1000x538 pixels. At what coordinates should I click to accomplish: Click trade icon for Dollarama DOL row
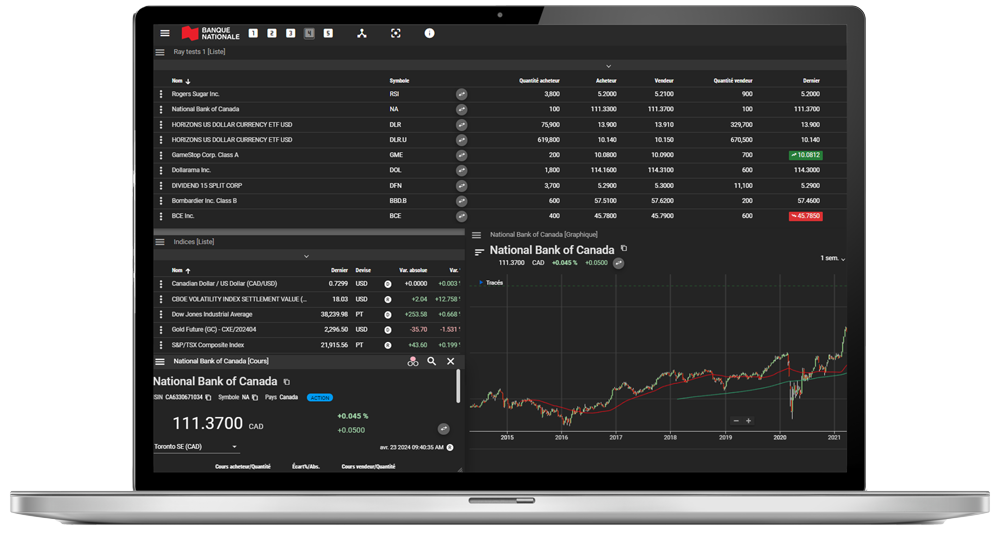click(x=462, y=170)
